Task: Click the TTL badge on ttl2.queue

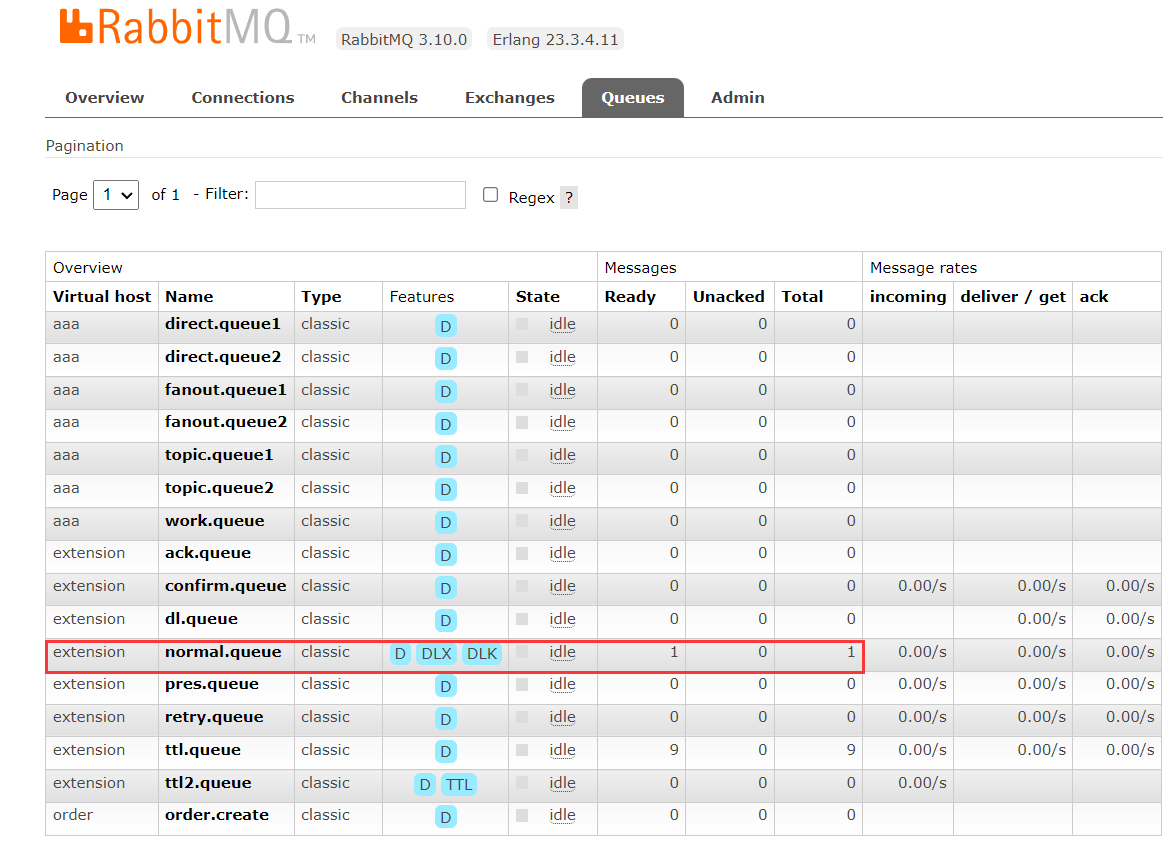Action: [x=459, y=785]
